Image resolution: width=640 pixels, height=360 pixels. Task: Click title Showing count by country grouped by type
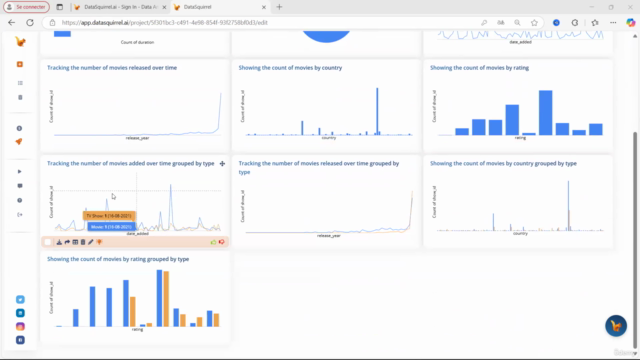pos(503,164)
